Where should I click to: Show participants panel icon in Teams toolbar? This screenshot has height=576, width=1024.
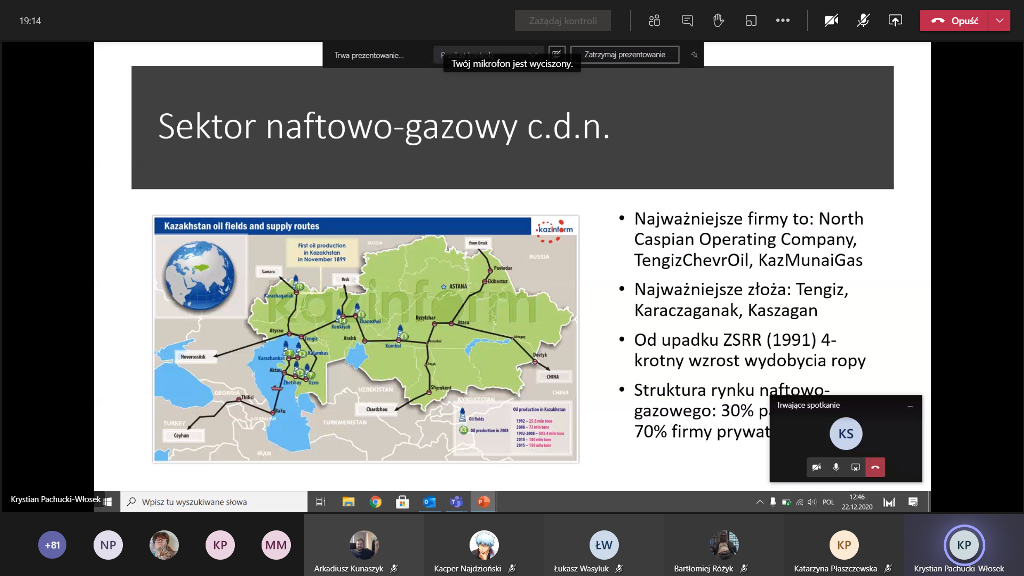pos(654,20)
